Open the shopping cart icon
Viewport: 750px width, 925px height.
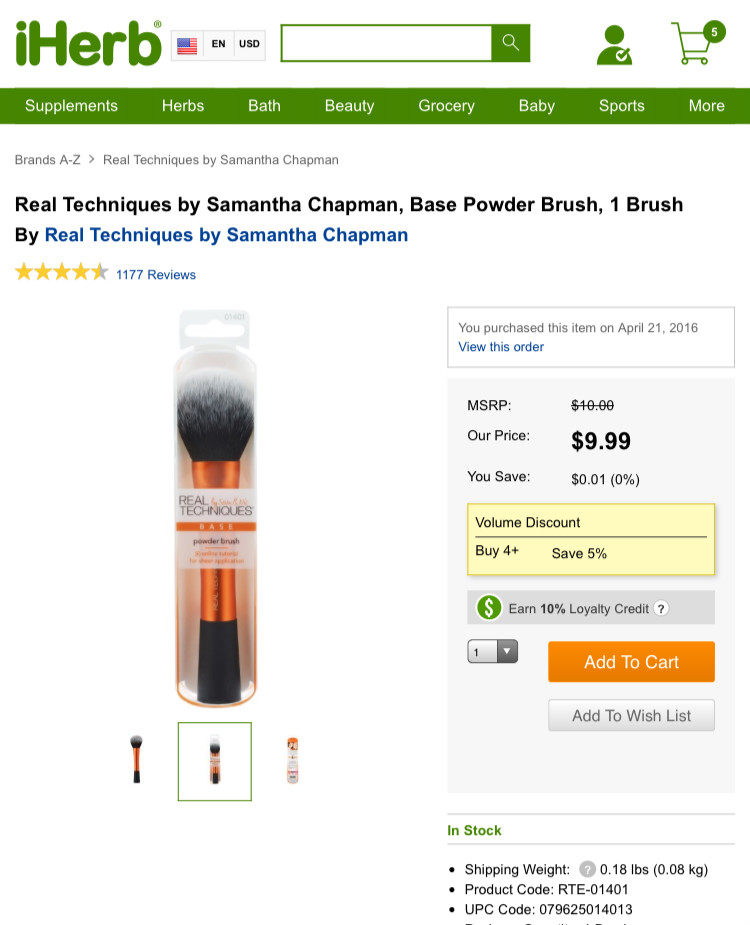click(x=694, y=44)
